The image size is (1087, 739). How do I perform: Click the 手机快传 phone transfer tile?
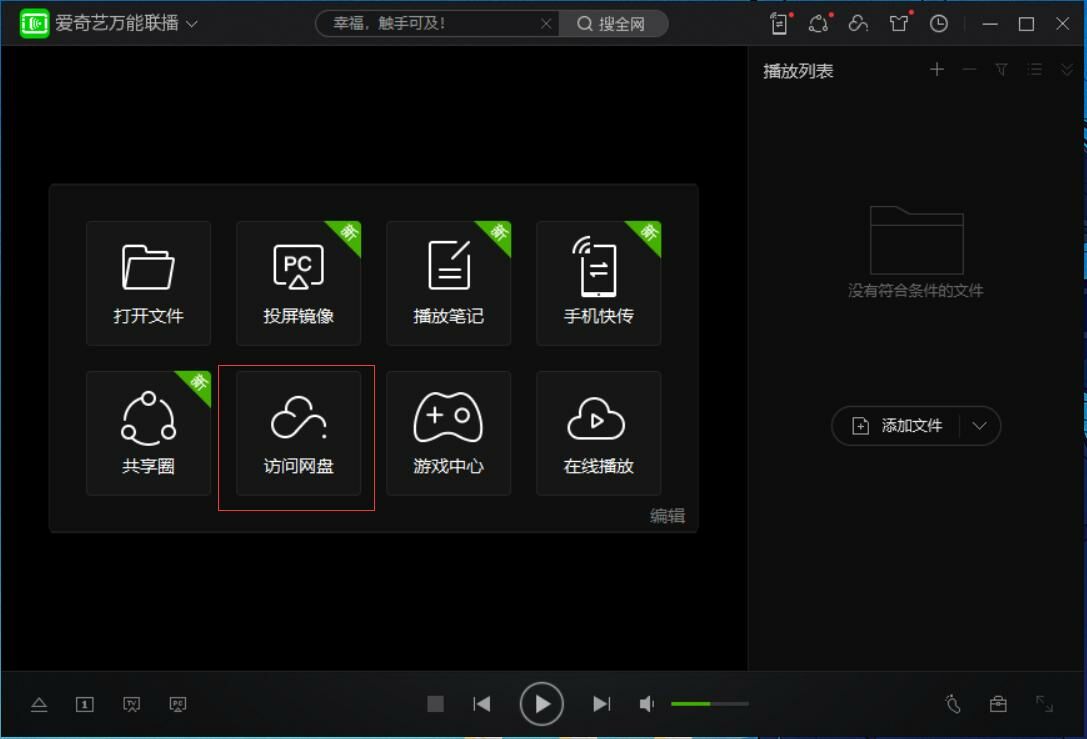(598, 283)
